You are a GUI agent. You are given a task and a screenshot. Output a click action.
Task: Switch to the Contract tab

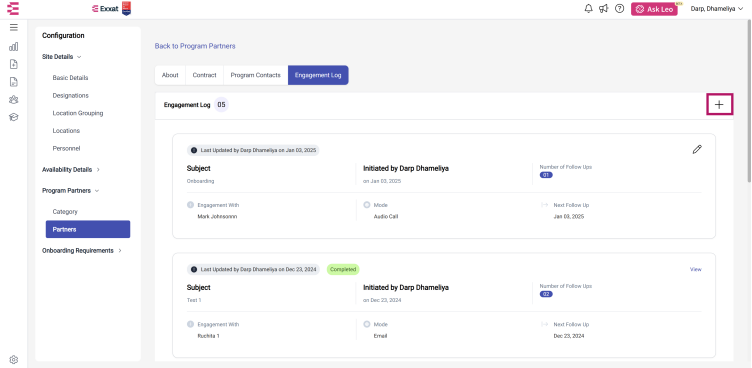(204, 75)
